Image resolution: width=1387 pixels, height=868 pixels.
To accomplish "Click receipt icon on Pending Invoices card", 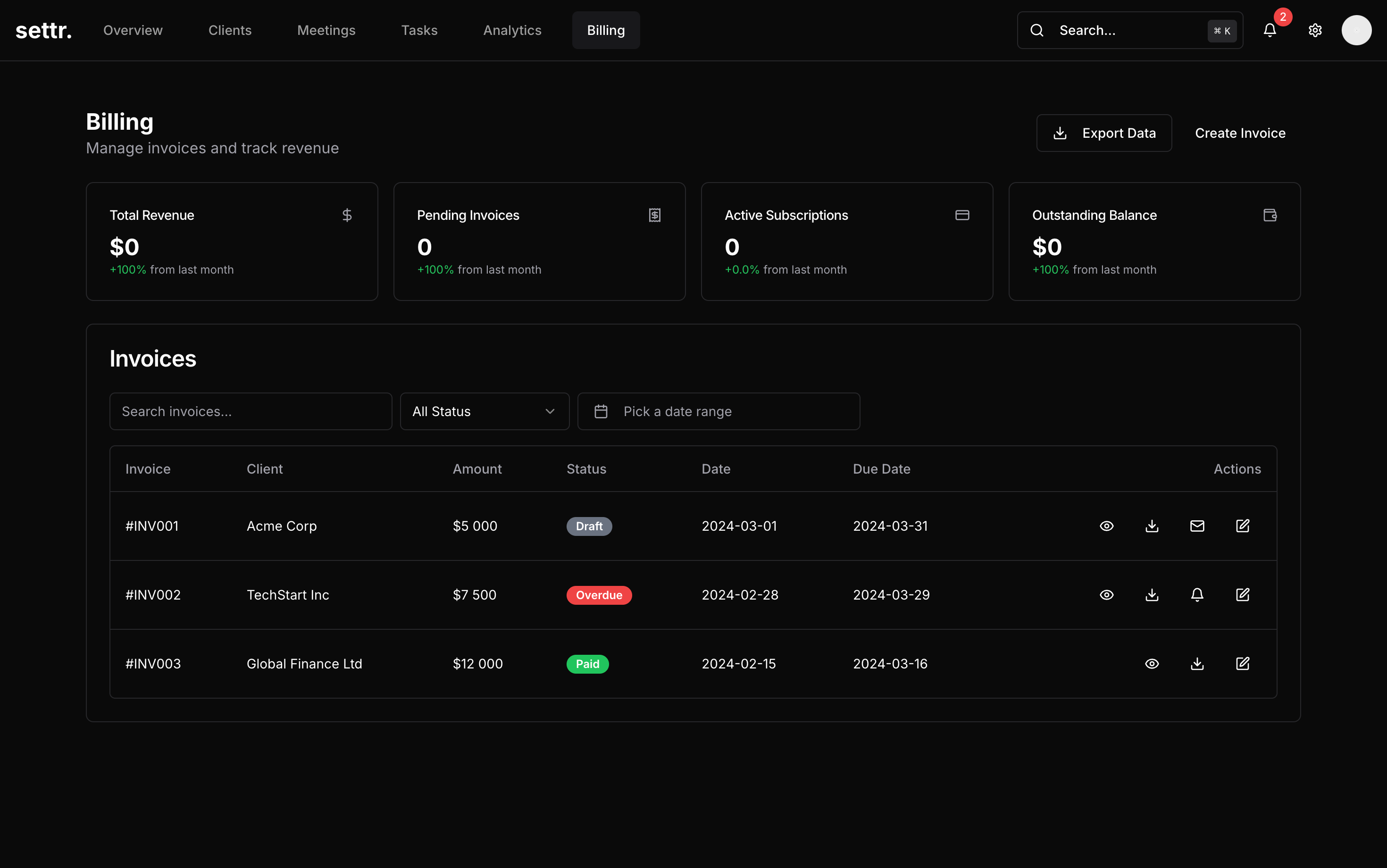I will [654, 215].
